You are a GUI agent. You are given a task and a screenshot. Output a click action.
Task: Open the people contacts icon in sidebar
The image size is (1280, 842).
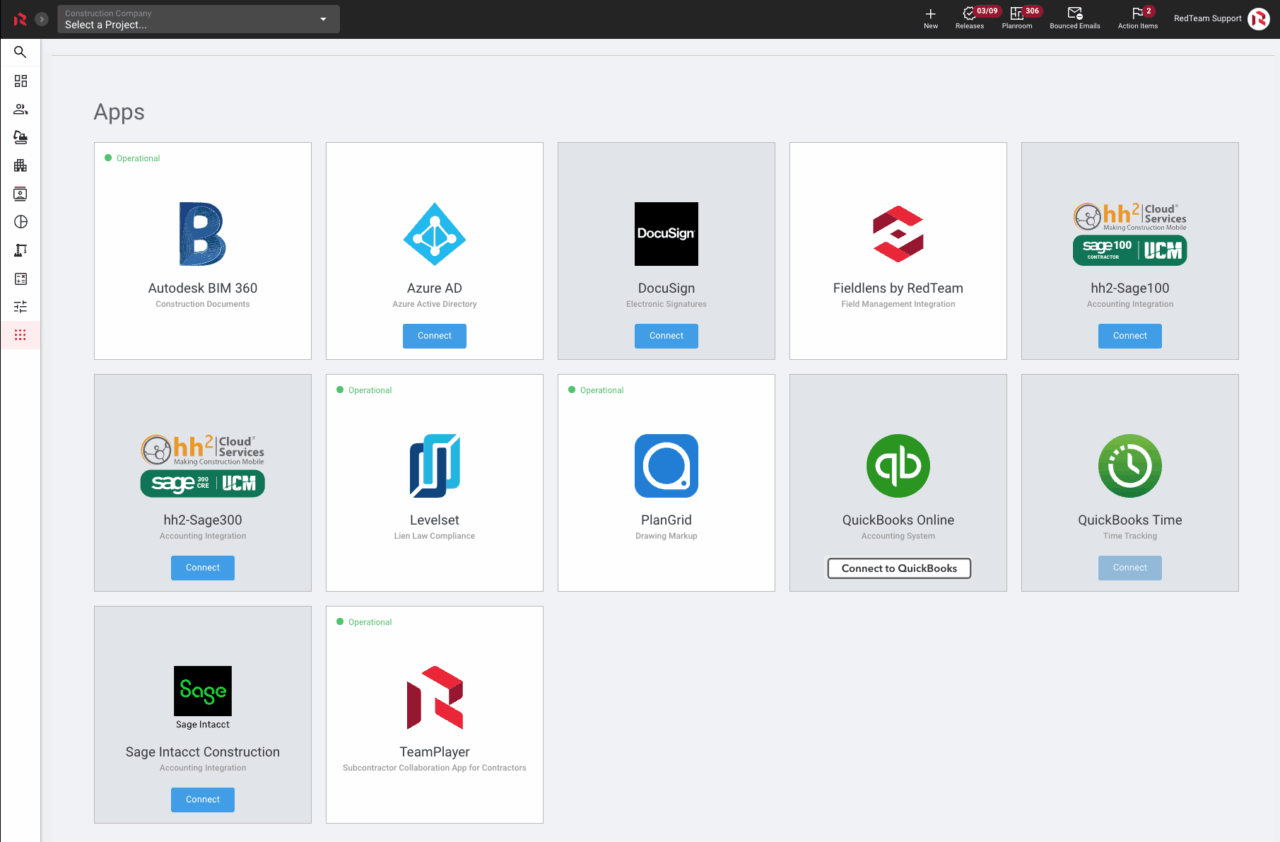pyautogui.click(x=20, y=109)
